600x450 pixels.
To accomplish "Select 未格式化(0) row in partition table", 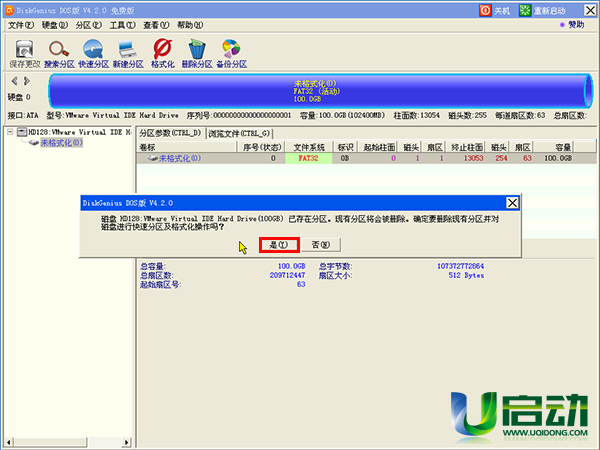I will pyautogui.click(x=366, y=158).
